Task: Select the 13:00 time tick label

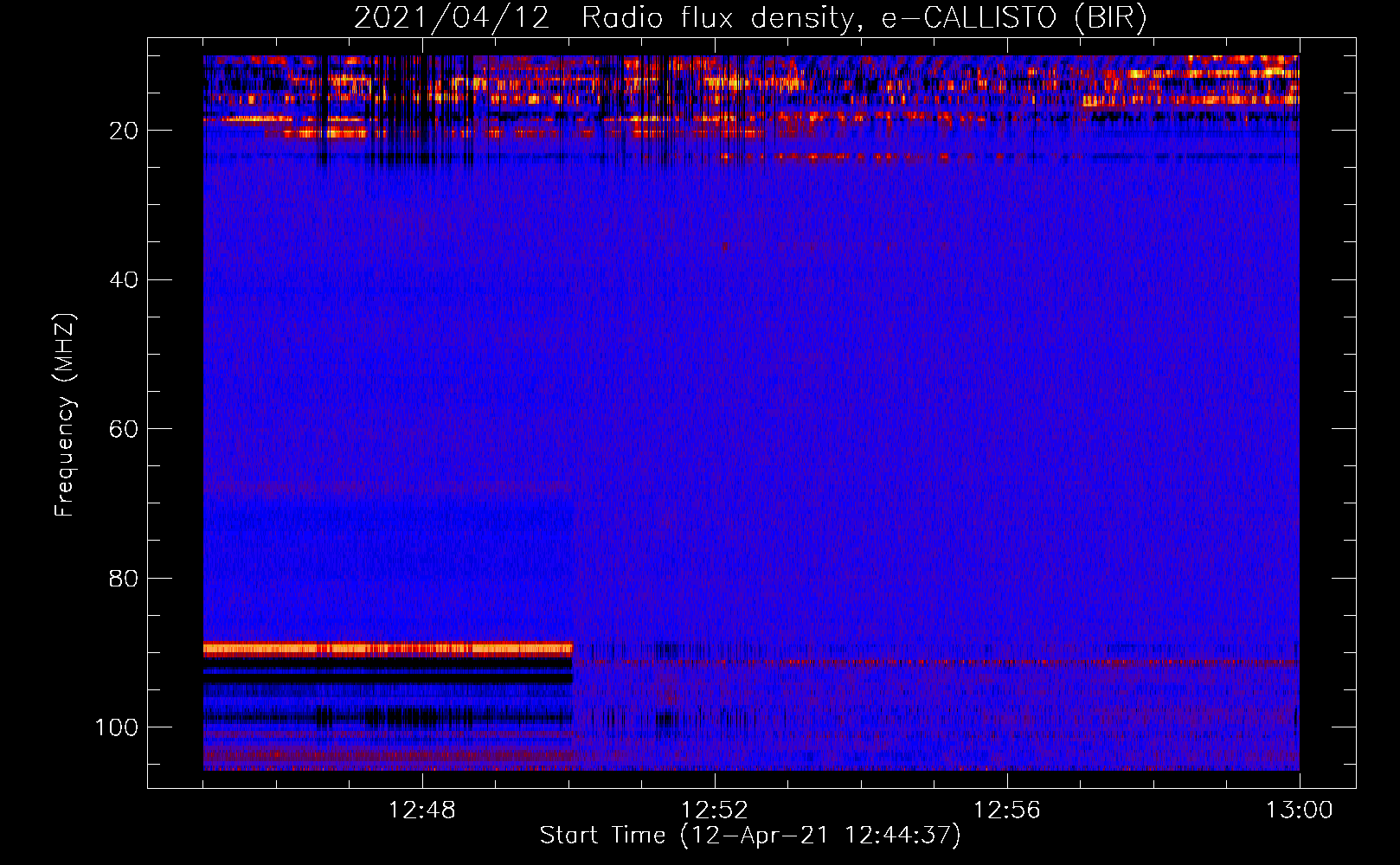Action: pos(1300,811)
